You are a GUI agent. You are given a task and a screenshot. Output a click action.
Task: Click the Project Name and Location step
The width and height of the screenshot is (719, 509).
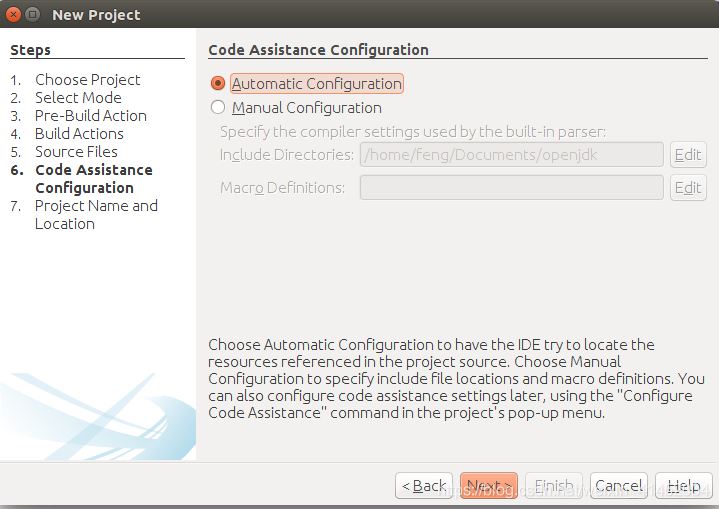coord(96,215)
